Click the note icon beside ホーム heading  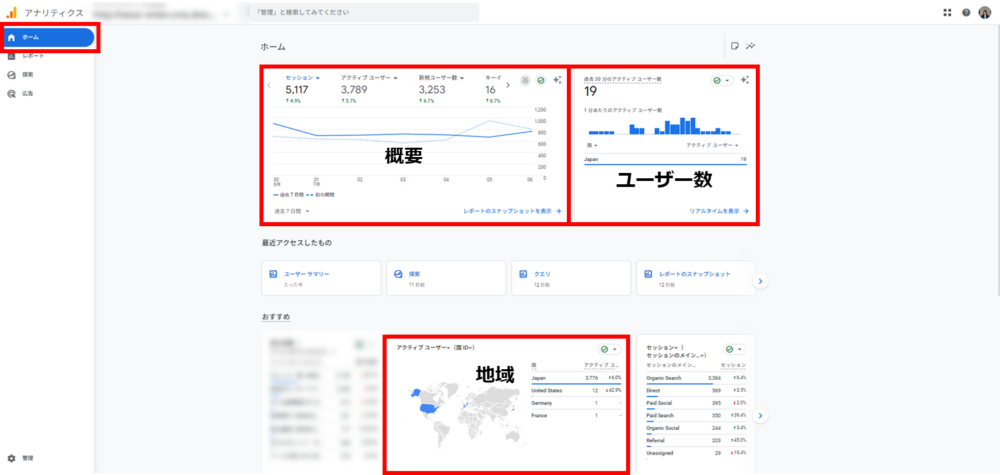coord(734,46)
